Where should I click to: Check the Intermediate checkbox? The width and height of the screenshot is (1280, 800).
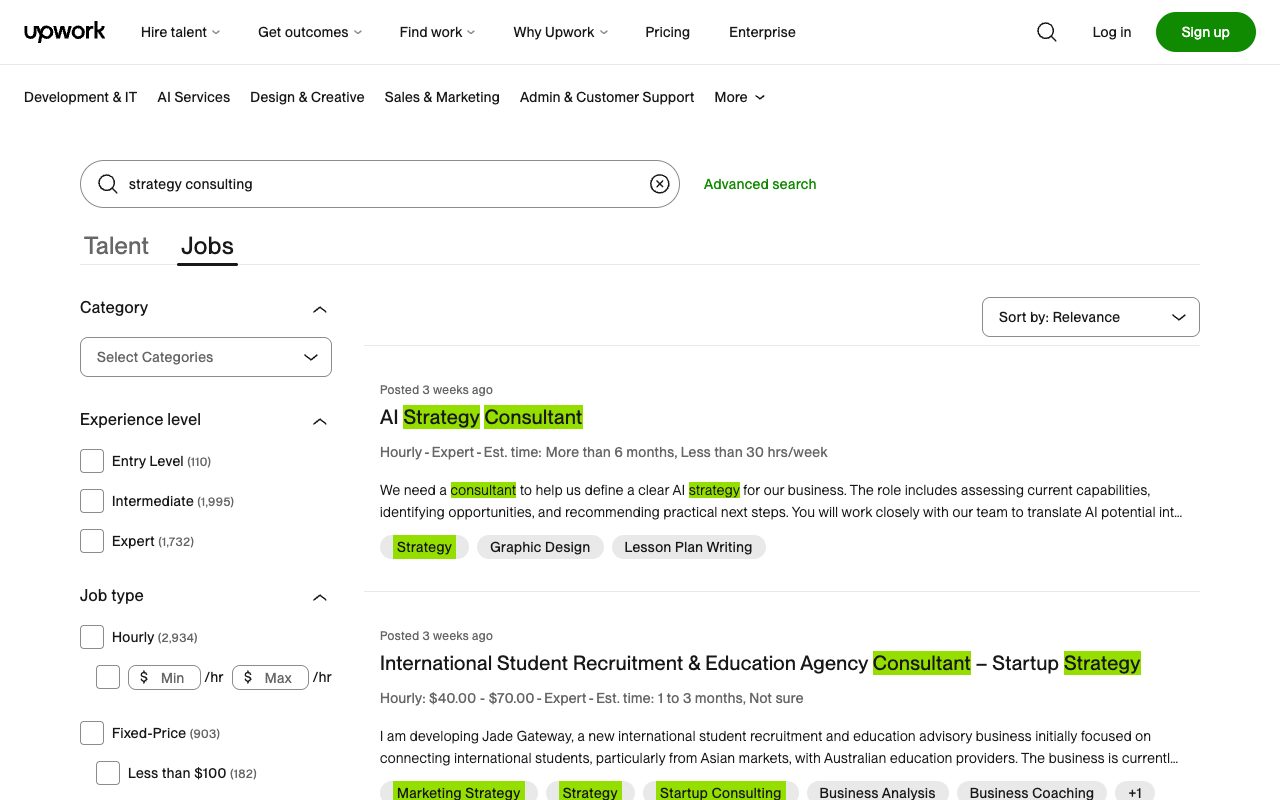pyautogui.click(x=92, y=501)
